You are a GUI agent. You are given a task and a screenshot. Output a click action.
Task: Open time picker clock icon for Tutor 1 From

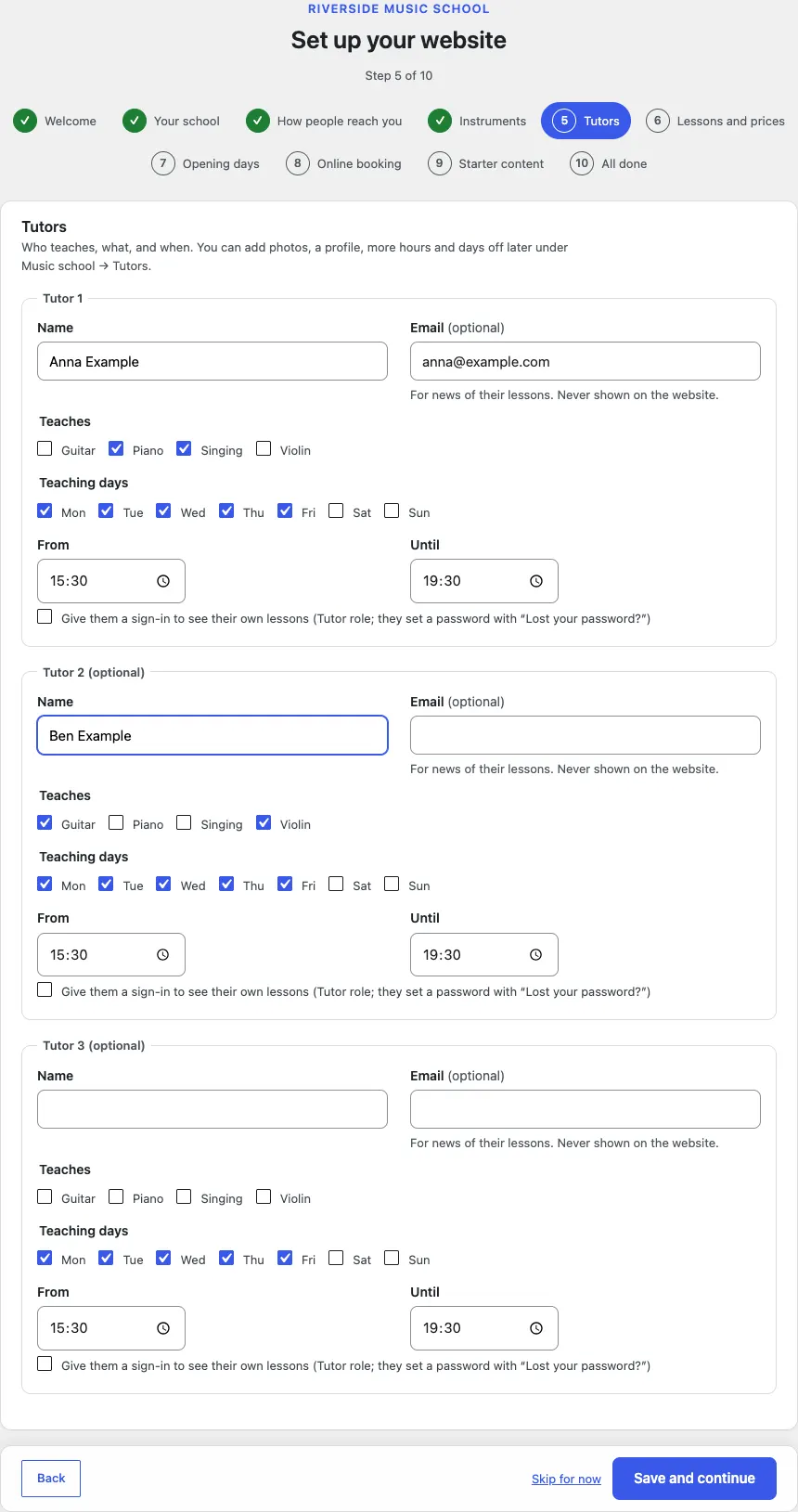click(x=163, y=581)
